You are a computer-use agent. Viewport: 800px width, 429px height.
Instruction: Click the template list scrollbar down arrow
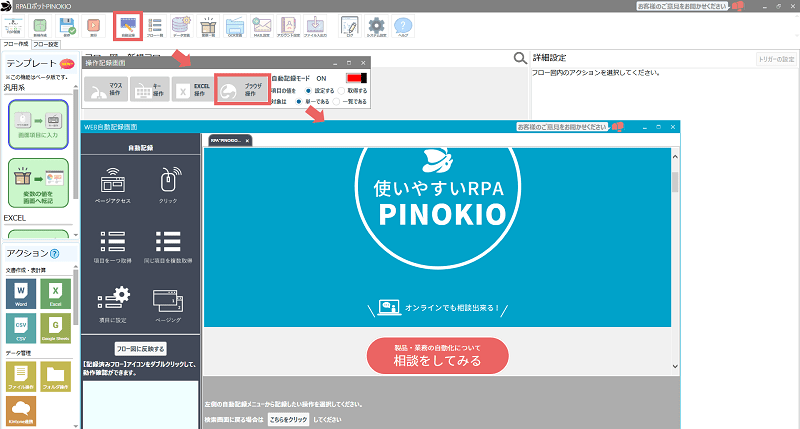click(76, 235)
